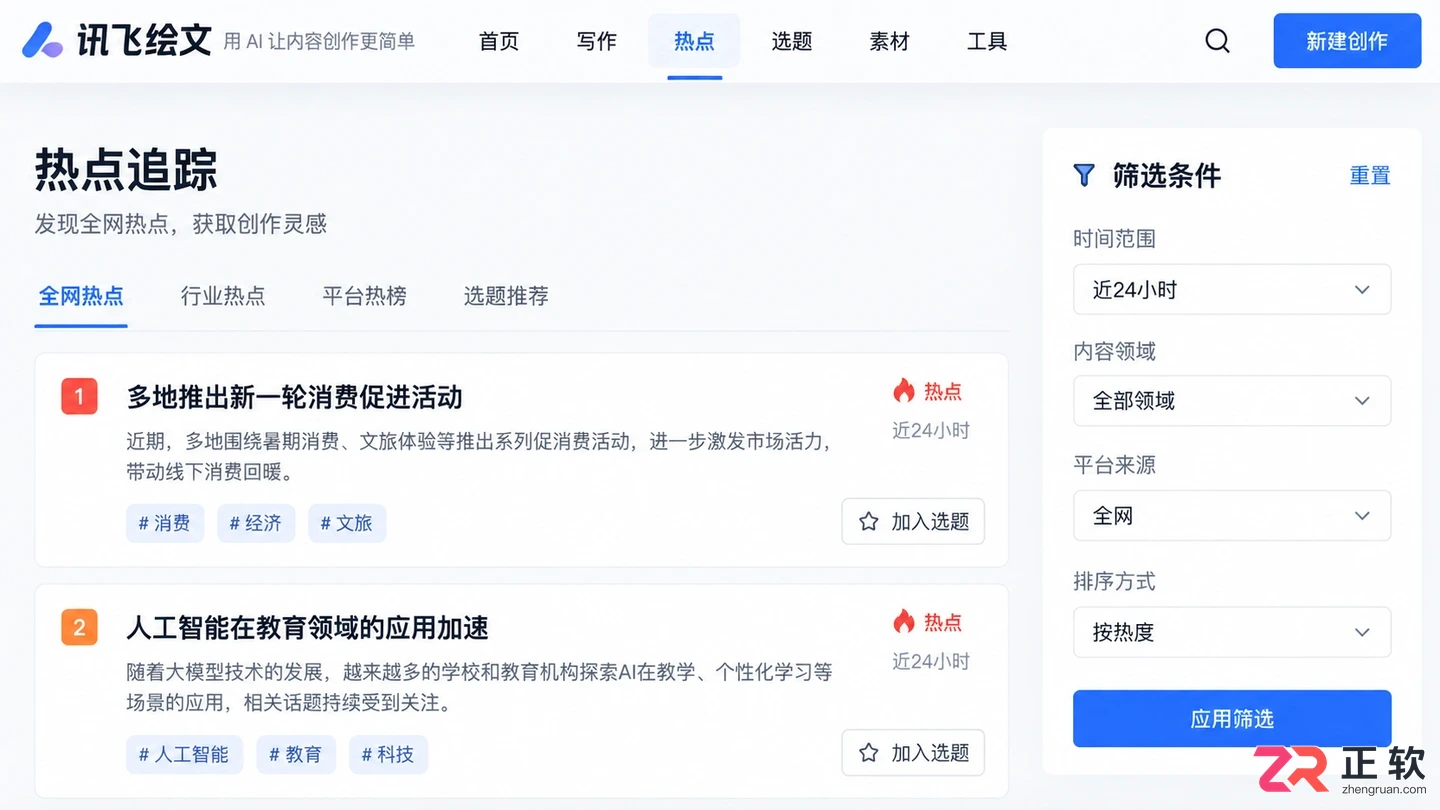Image resolution: width=1440 pixels, height=810 pixels.
Task: Click the # 经济 tag
Action: pos(256,523)
